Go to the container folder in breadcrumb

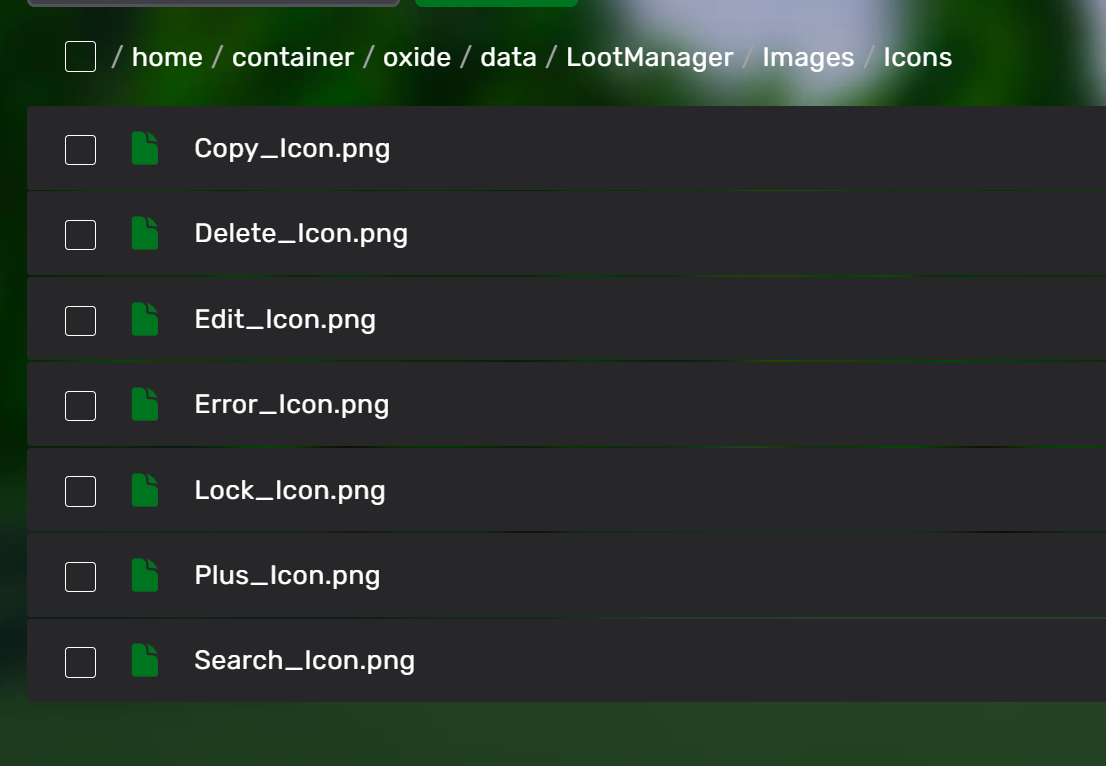click(x=293, y=58)
